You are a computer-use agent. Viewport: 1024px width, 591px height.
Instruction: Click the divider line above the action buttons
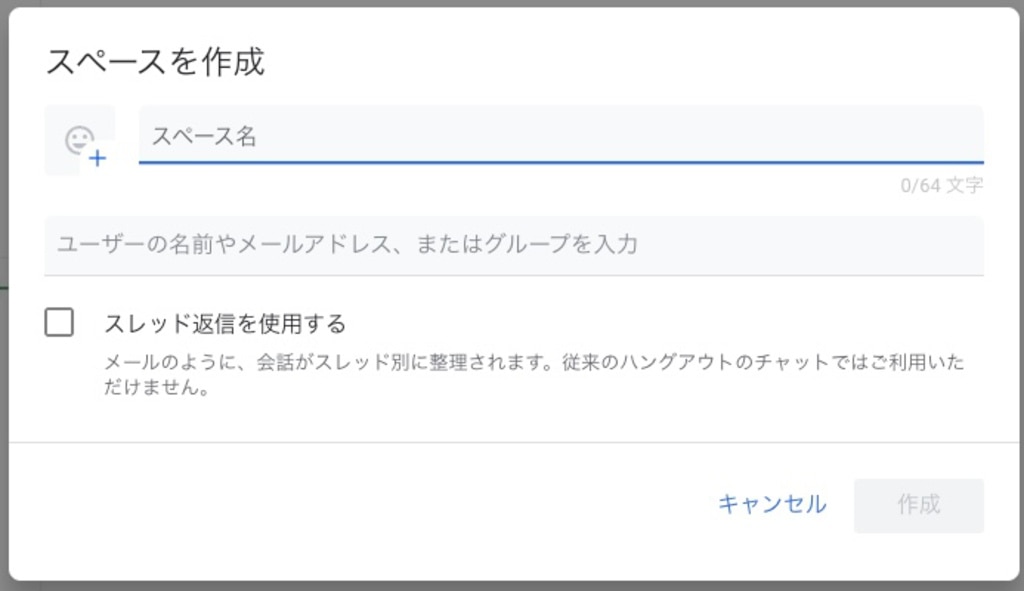pos(513,442)
